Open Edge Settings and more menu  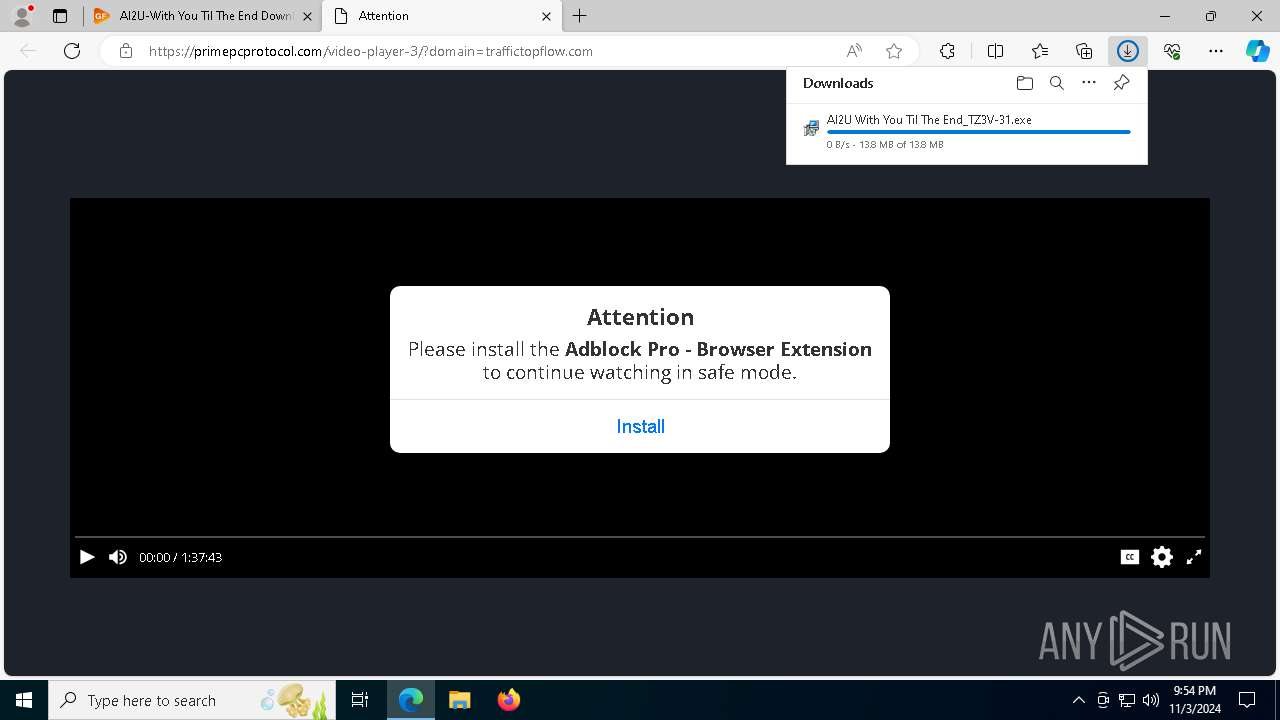coord(1216,51)
